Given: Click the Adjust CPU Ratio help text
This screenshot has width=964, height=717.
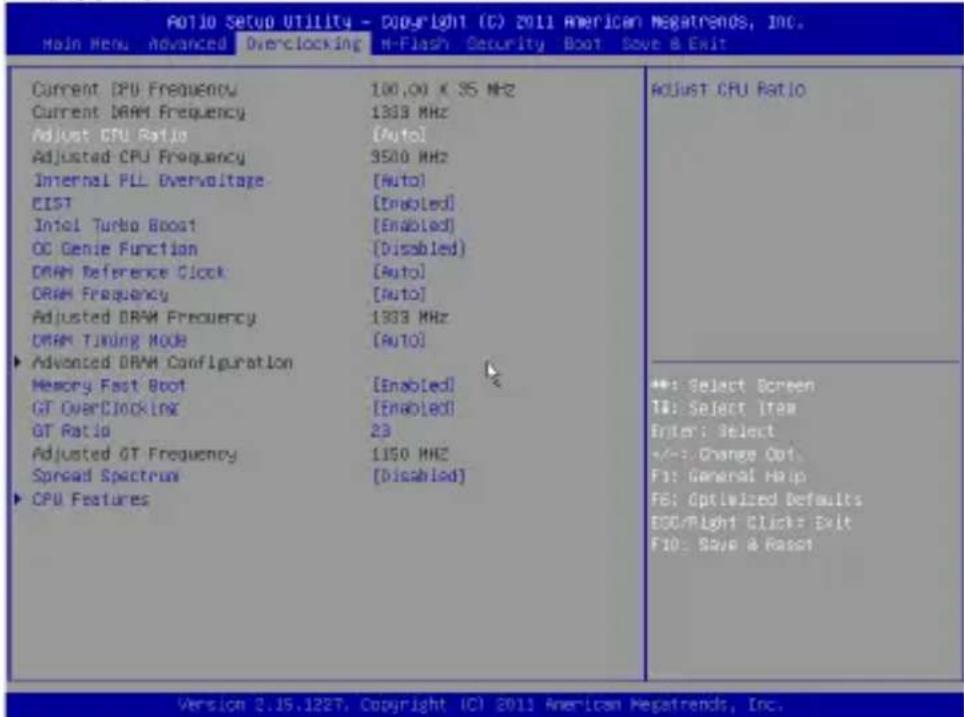Looking at the screenshot, I should (x=728, y=90).
